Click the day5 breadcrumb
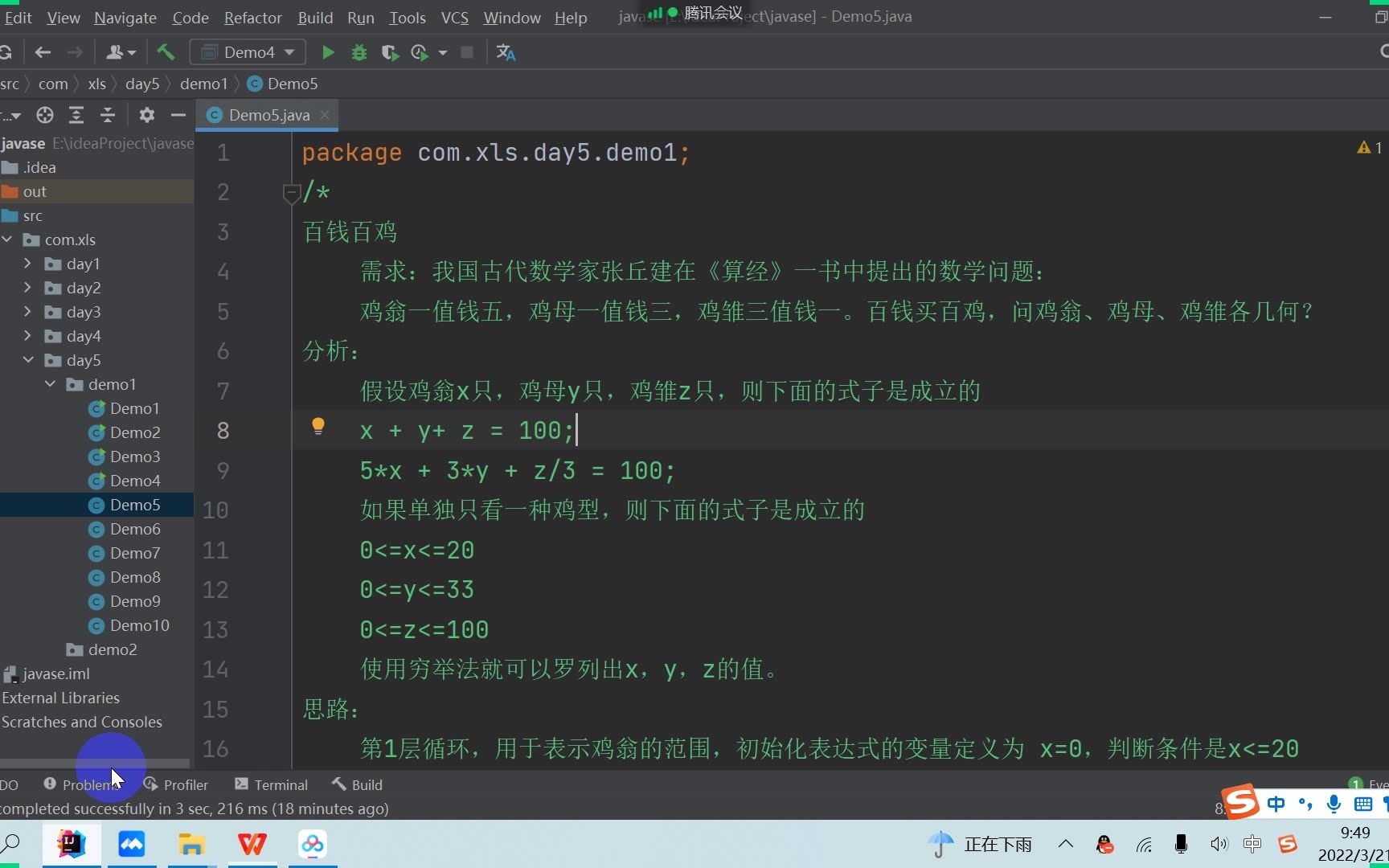 tap(142, 84)
